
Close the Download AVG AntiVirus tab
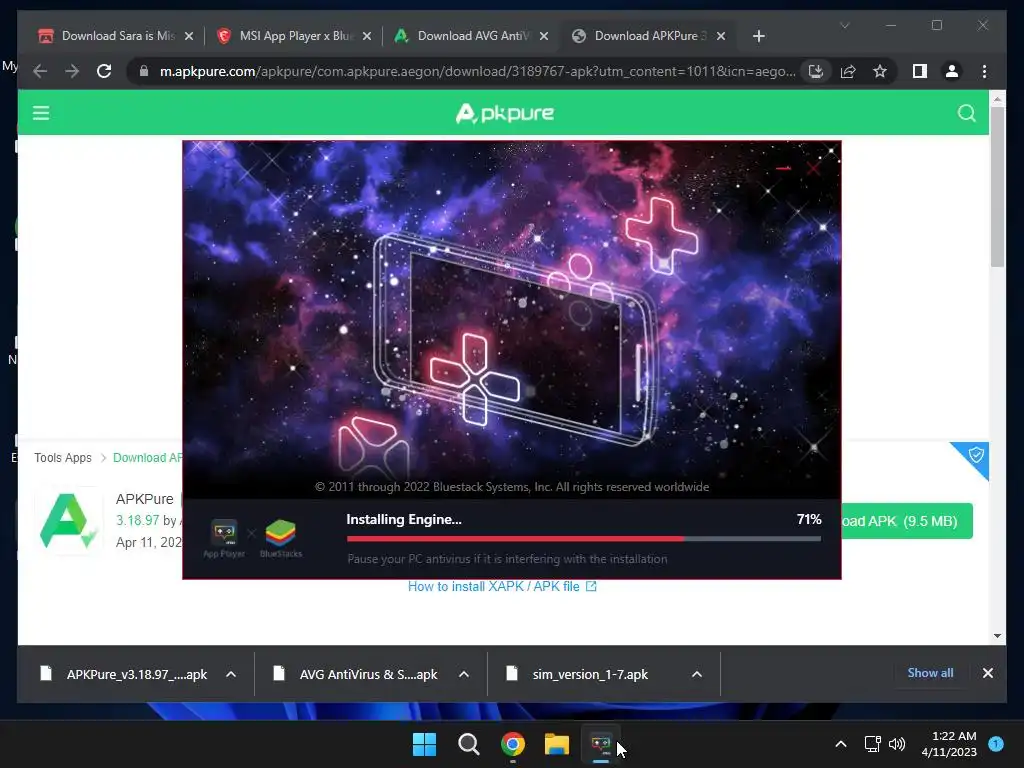(x=544, y=36)
